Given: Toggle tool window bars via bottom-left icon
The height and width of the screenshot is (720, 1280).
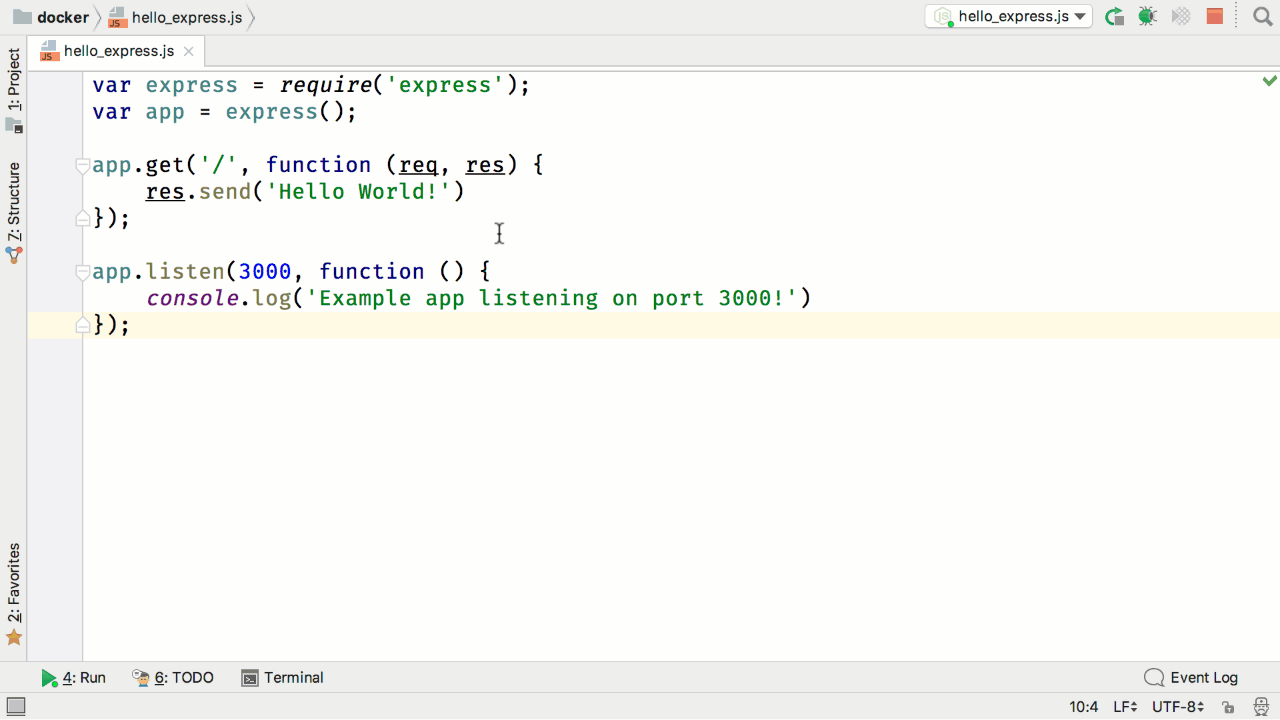Looking at the screenshot, I should [15, 707].
